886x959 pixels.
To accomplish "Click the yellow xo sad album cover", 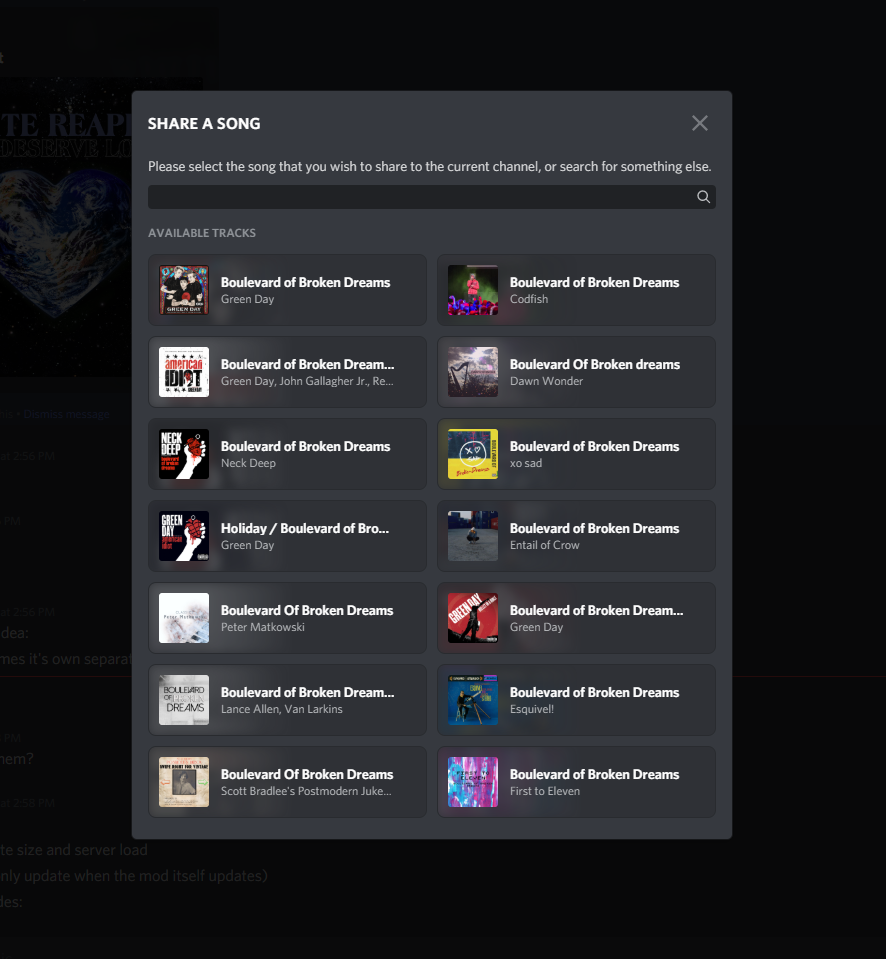I will click(x=473, y=454).
